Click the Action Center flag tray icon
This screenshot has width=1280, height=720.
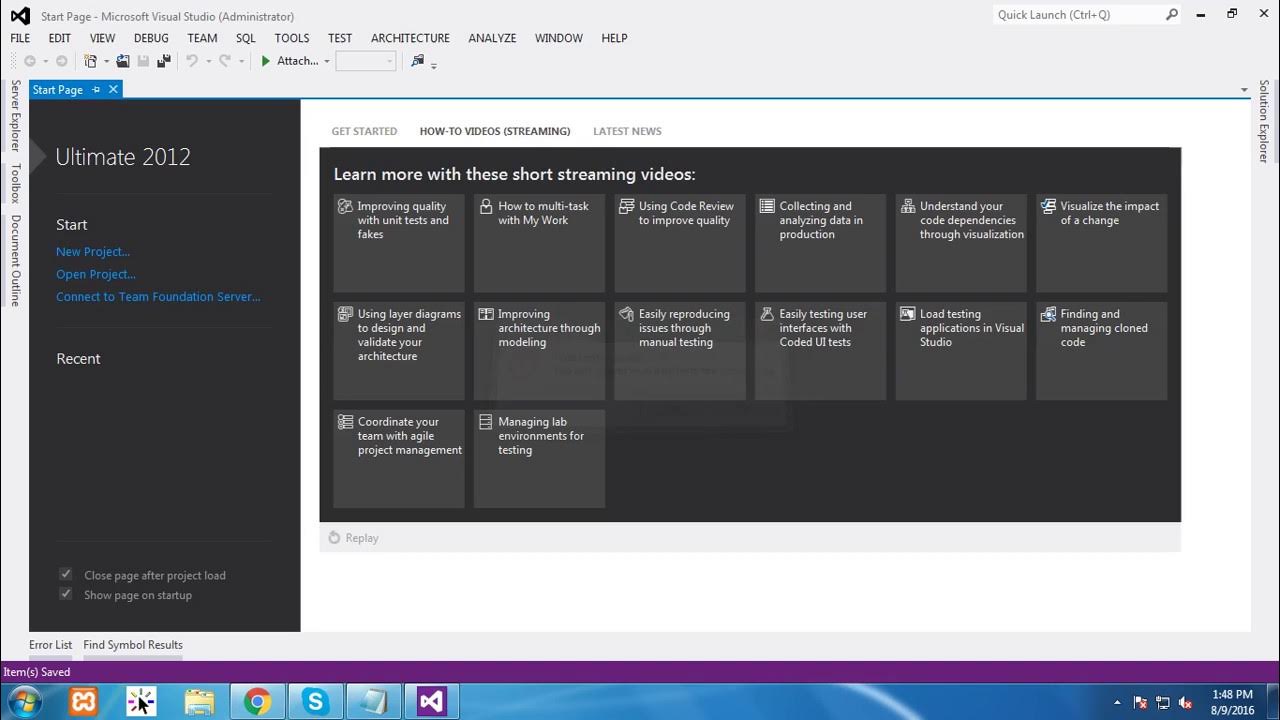coord(1140,703)
